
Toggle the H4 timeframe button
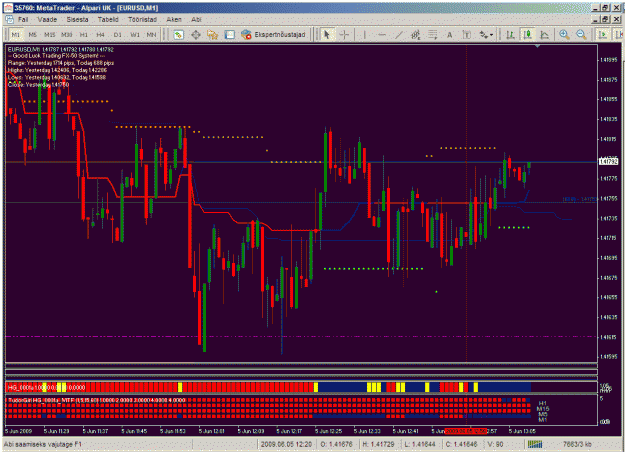(100, 35)
